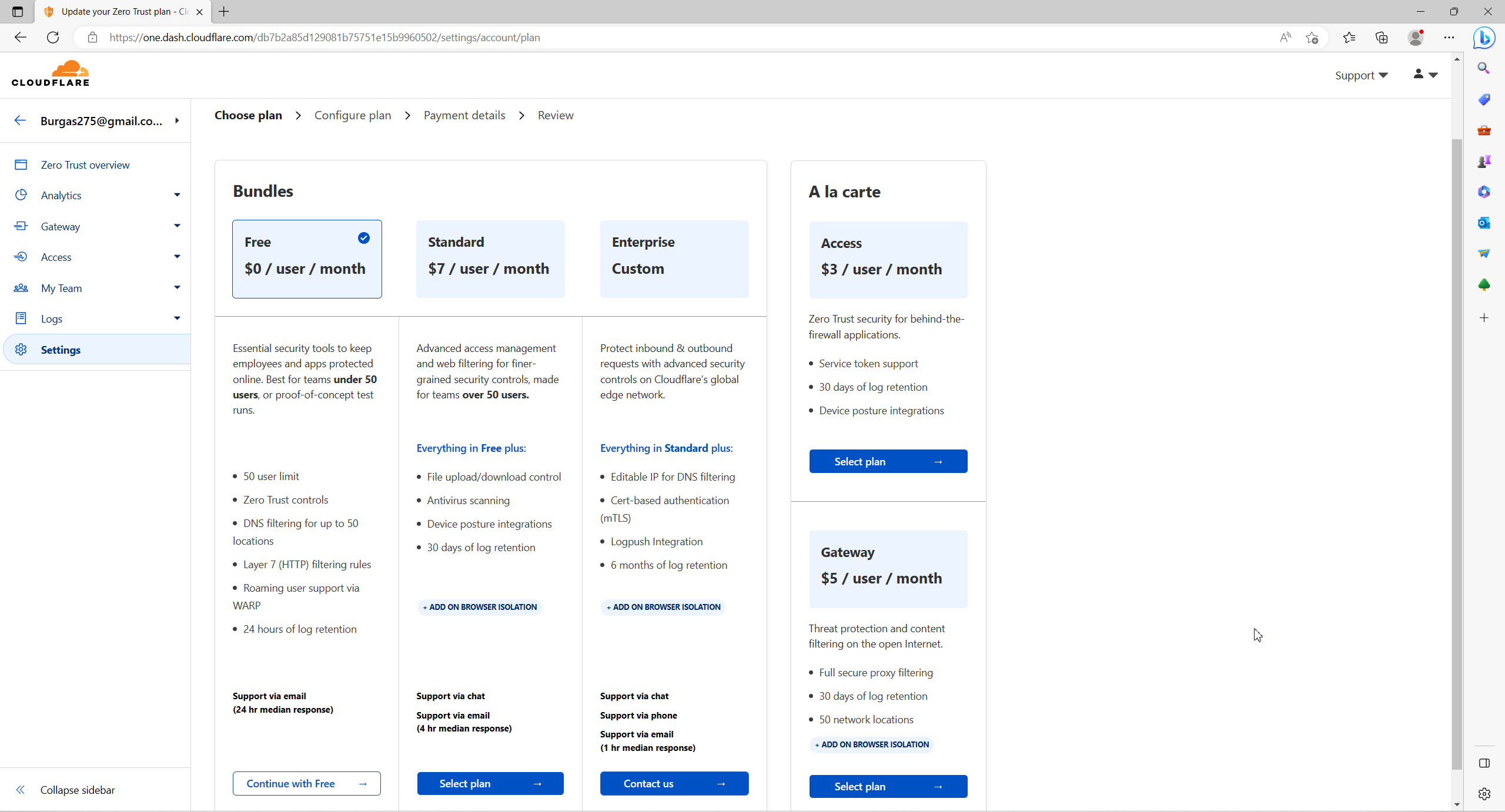Click the Bing chat sidebar icon

point(1484,38)
